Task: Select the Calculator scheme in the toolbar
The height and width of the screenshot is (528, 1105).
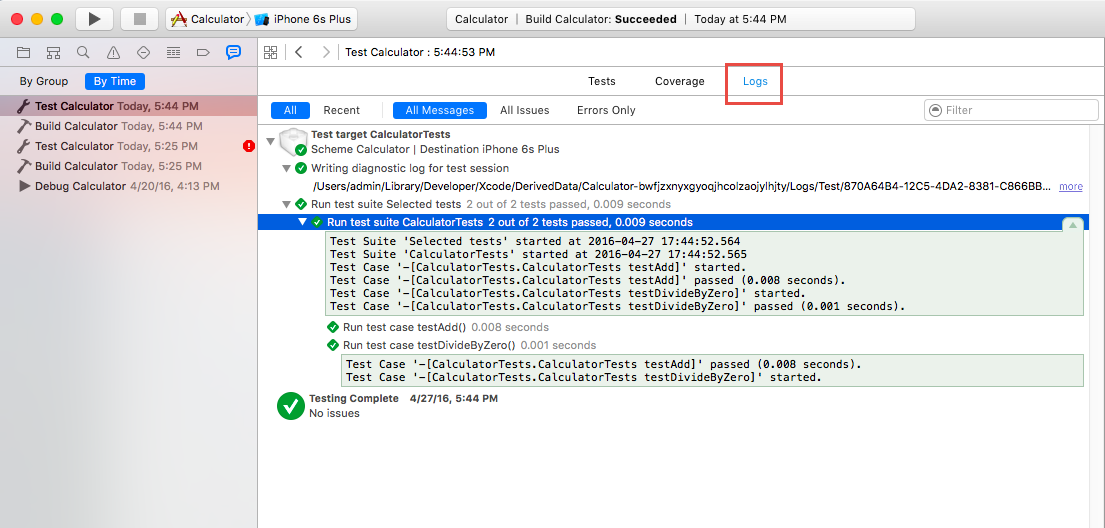Action: (207, 19)
